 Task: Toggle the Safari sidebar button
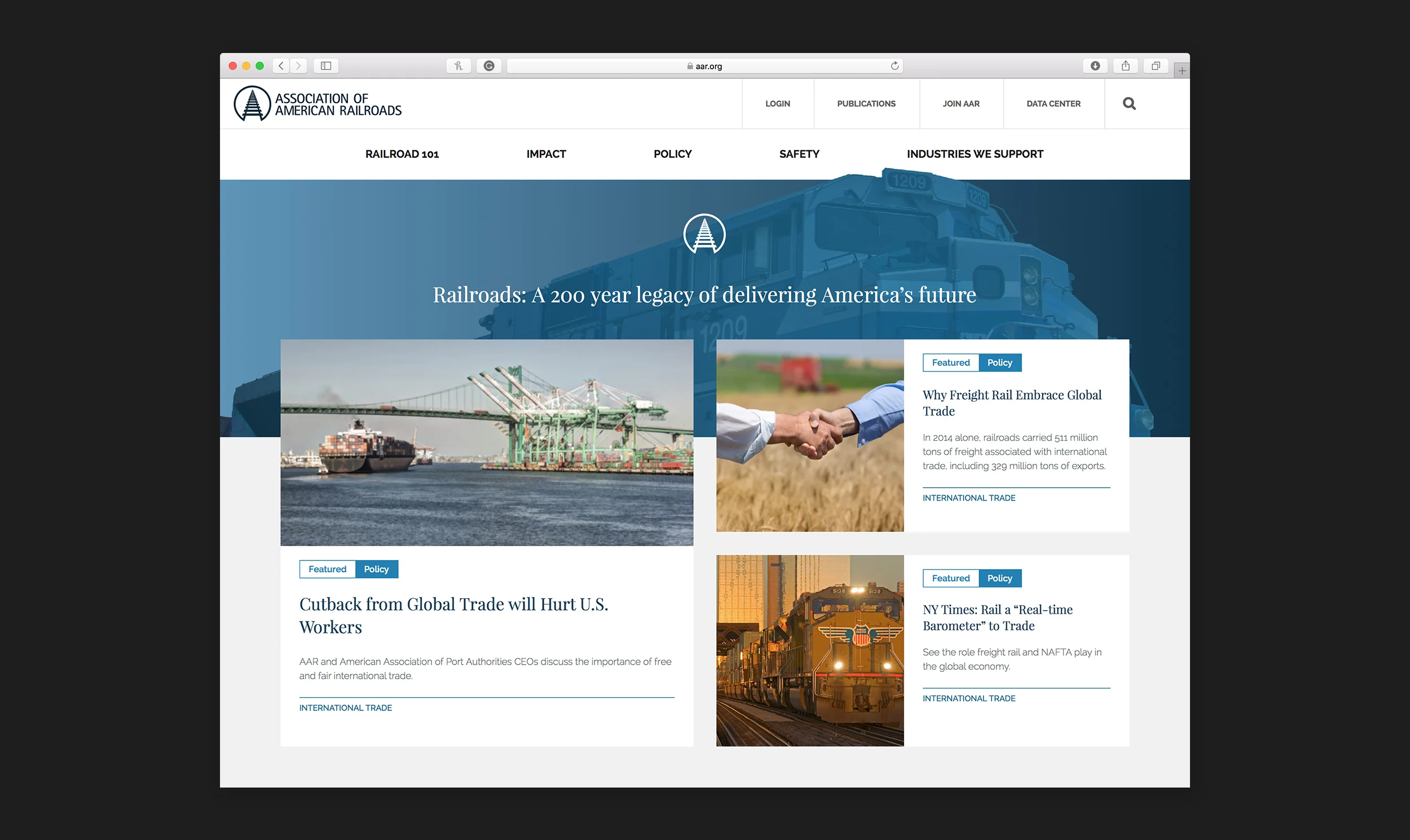[325, 65]
